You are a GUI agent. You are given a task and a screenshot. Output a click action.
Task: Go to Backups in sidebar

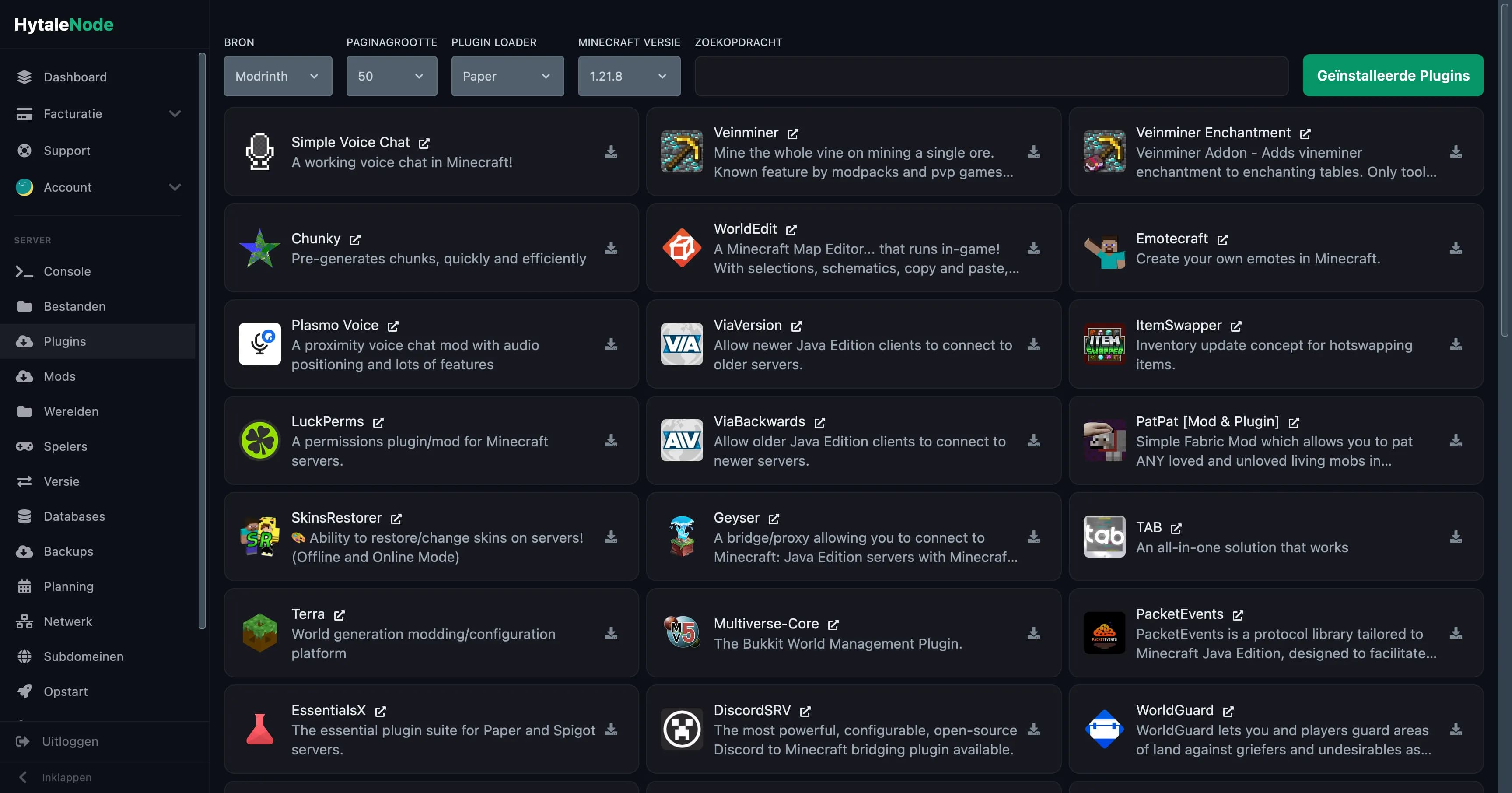pos(68,551)
